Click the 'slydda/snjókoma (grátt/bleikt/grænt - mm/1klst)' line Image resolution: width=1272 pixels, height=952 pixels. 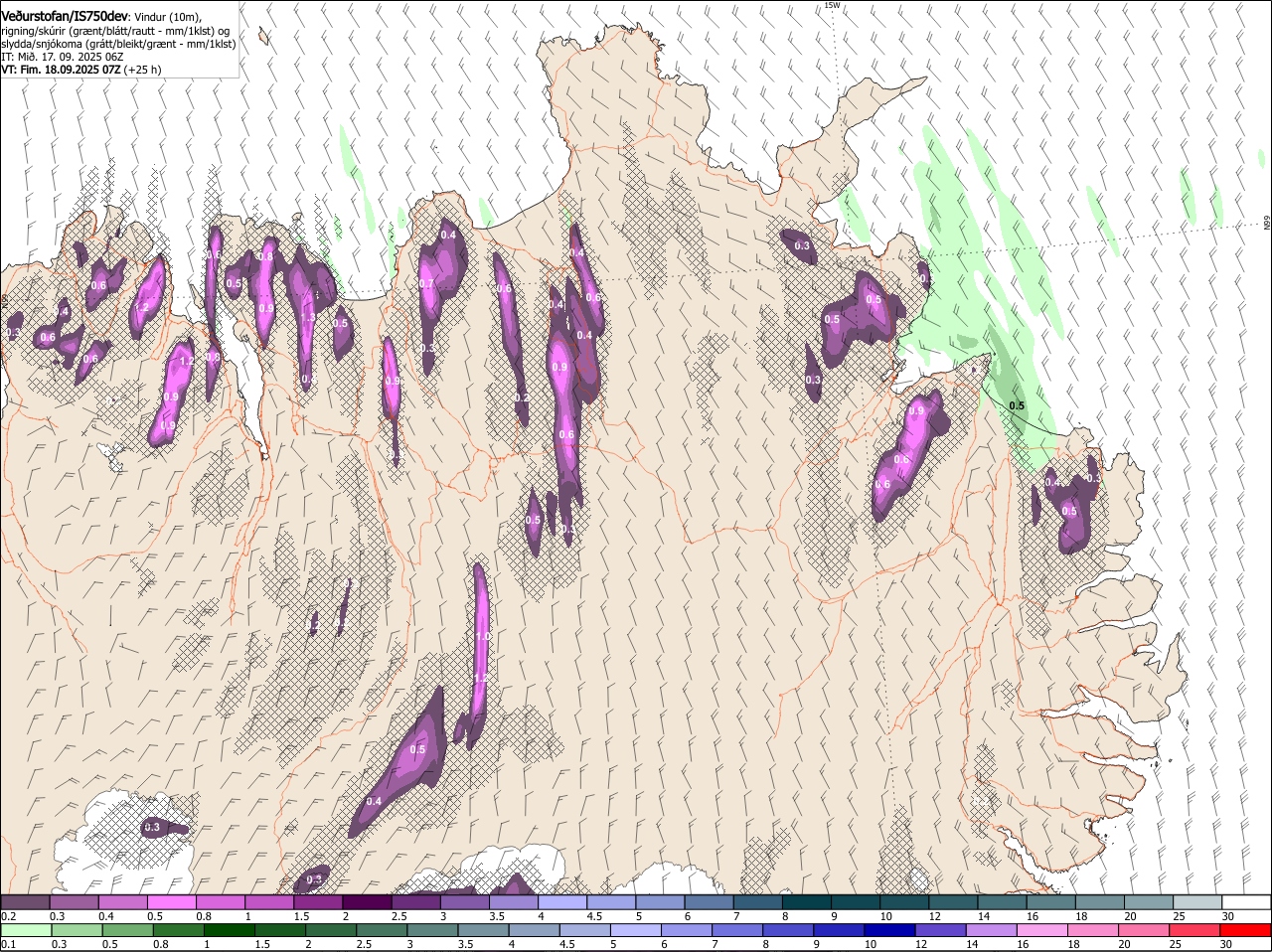pyautogui.click(x=118, y=44)
